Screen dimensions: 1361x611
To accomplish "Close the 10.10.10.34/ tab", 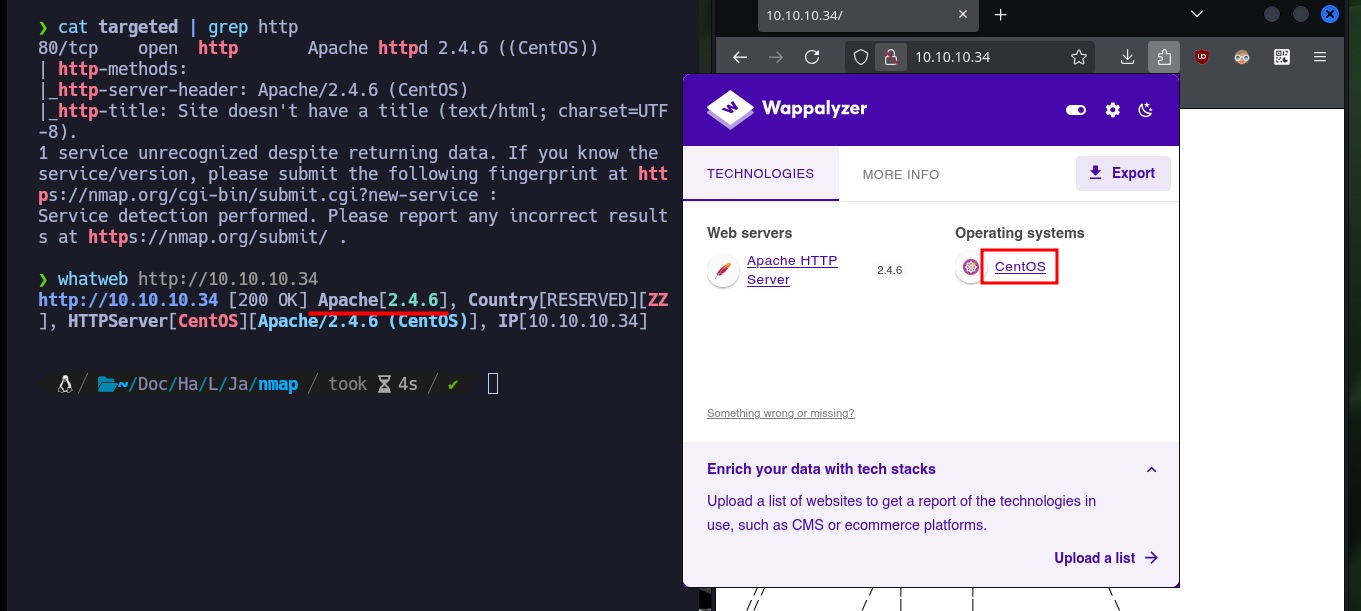I will pyautogui.click(x=963, y=15).
